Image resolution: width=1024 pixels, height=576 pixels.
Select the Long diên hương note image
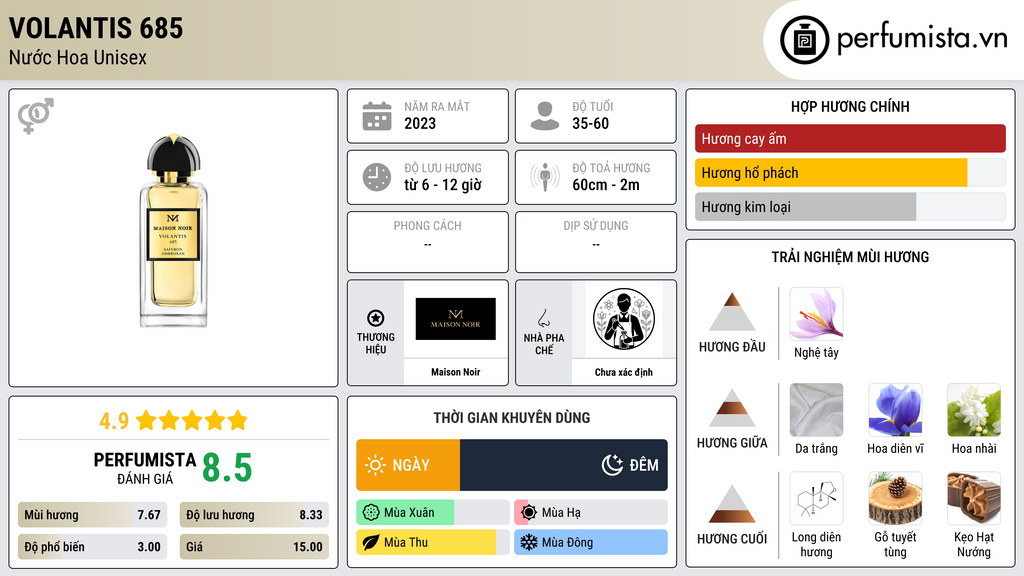[816, 499]
